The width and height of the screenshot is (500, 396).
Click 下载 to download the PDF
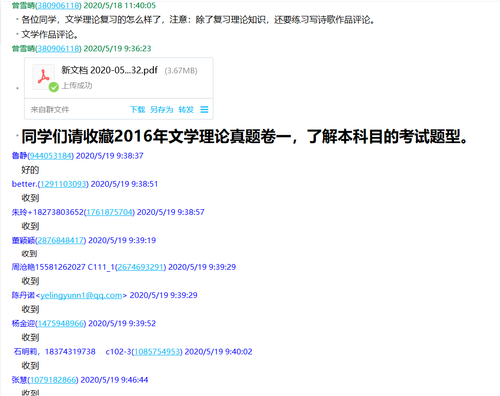[x=137, y=109]
